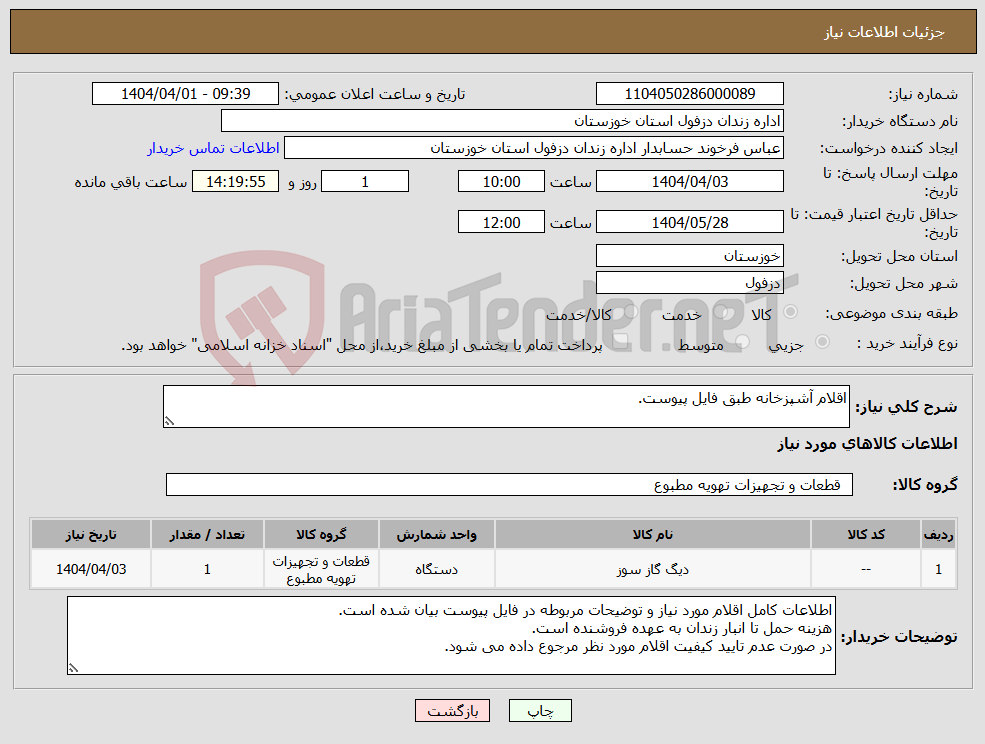
Task: Click goods group field قطعات و تجهیزات تهویه مطبوع
Action: click(x=509, y=484)
